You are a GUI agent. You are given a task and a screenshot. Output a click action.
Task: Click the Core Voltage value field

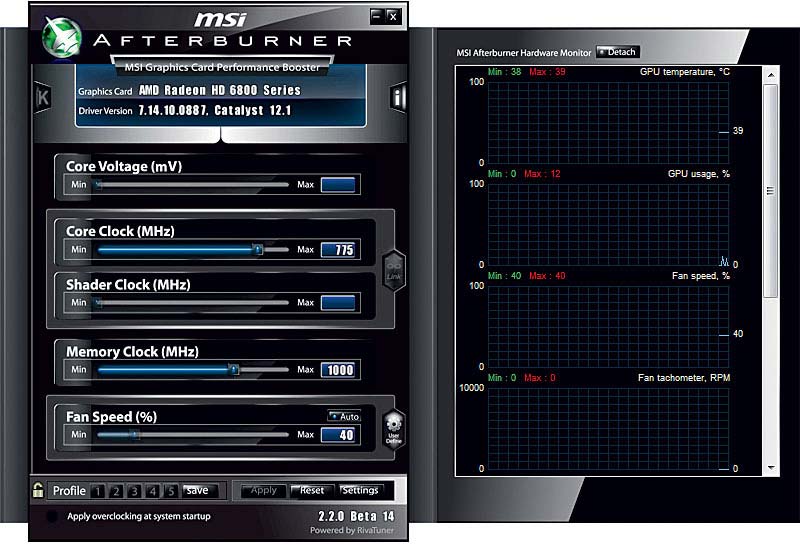coord(338,185)
